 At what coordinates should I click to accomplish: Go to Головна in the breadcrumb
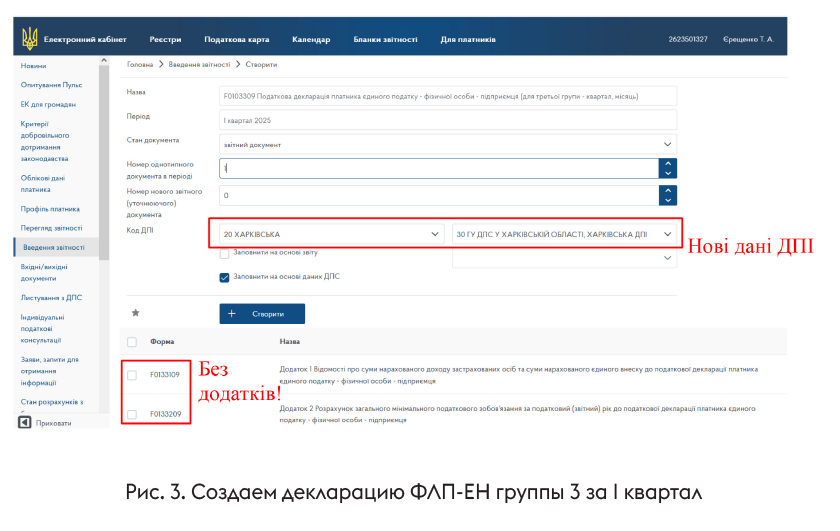click(140, 64)
